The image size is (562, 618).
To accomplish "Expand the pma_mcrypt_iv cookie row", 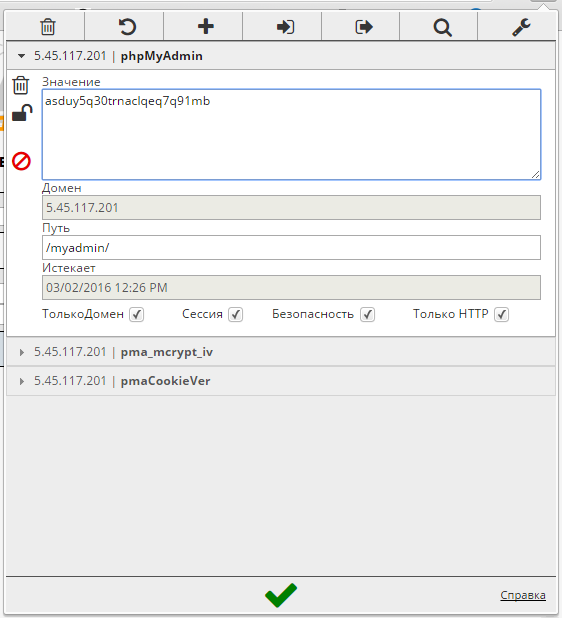I will click(x=281, y=352).
